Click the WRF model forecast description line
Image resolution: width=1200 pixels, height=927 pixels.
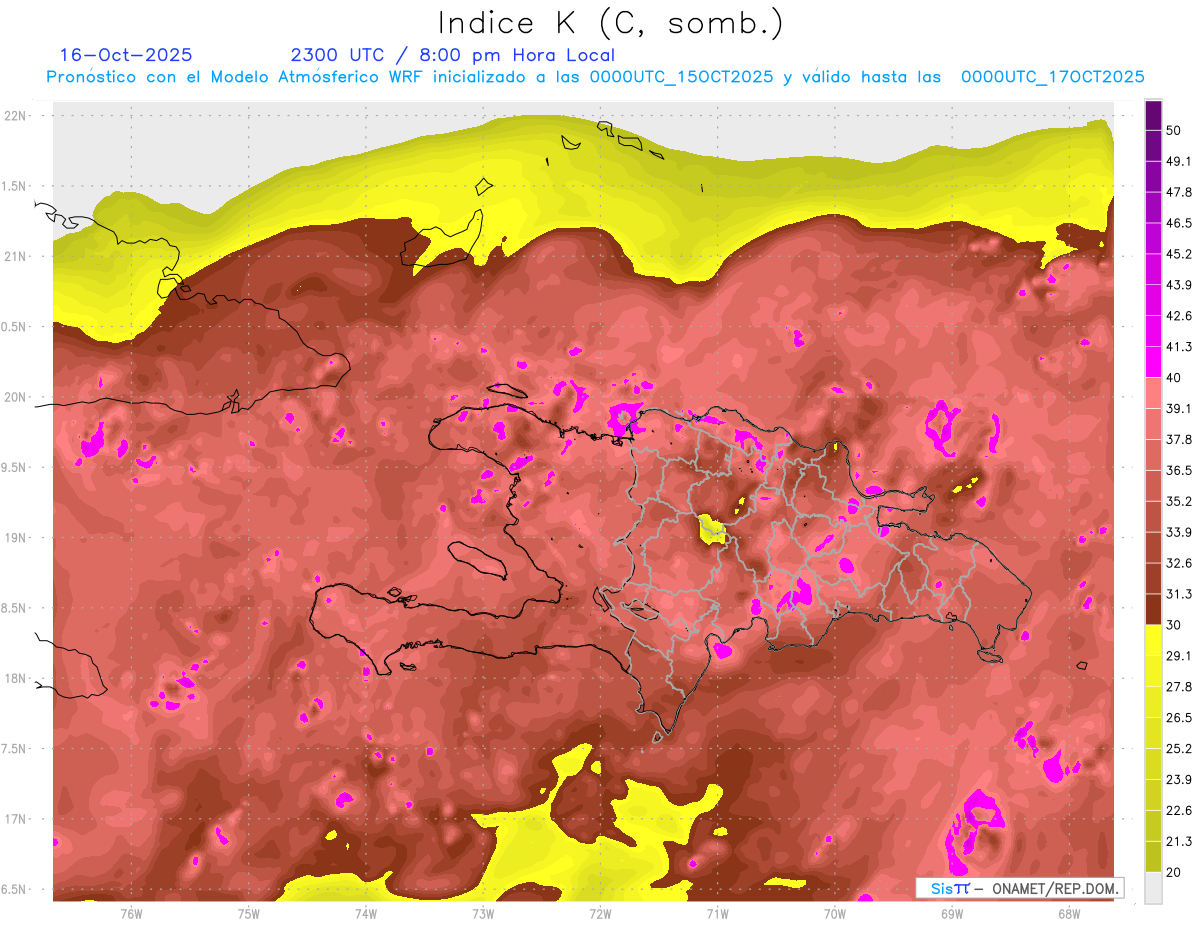(x=595, y=77)
